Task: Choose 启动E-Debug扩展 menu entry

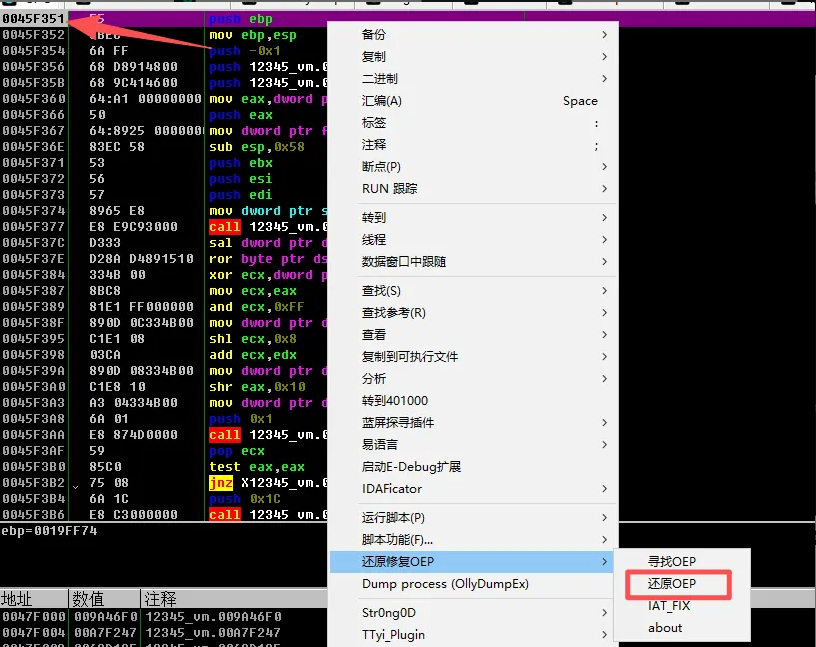Action: [x=473, y=466]
